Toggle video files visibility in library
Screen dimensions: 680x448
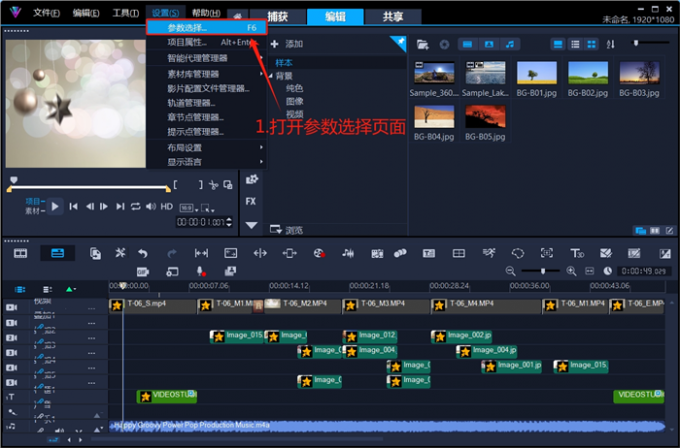[468, 44]
